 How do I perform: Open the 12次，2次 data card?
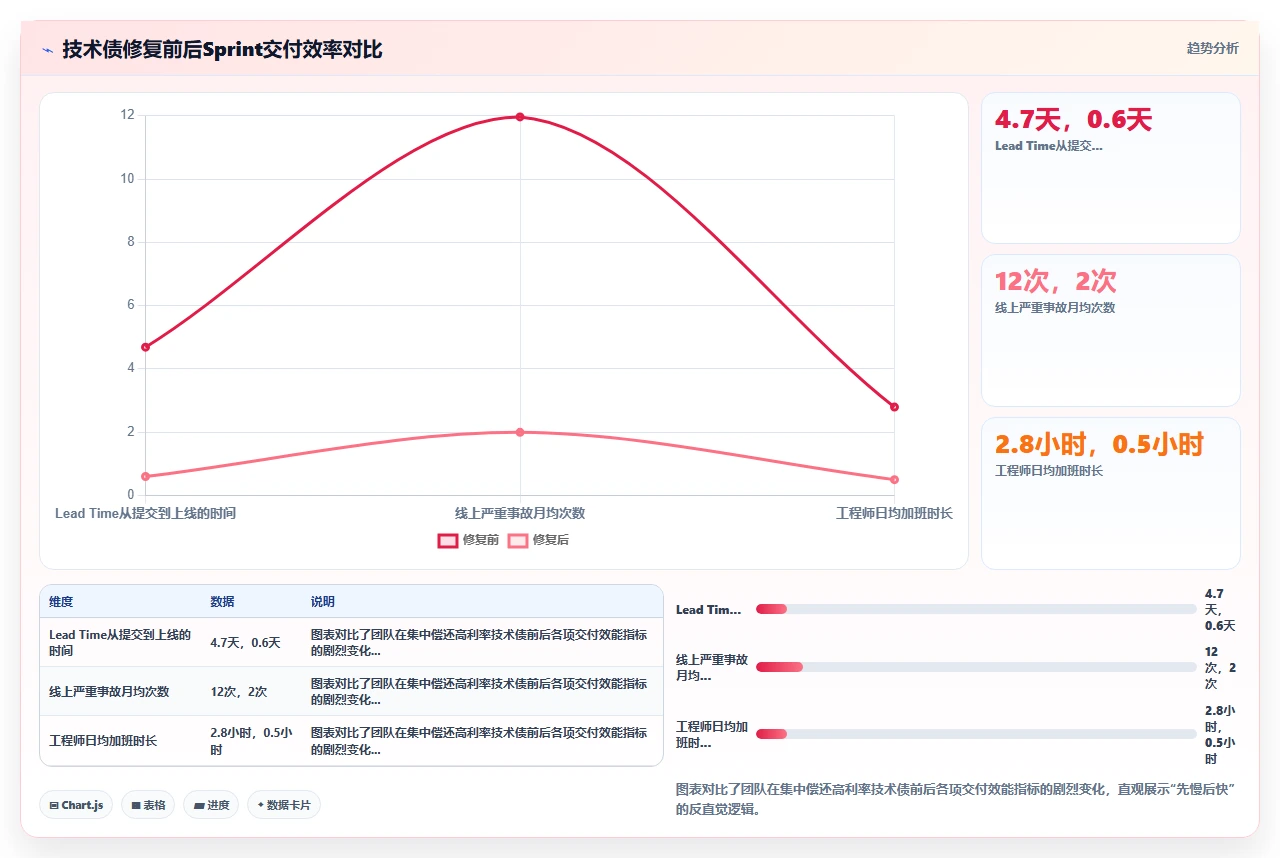click(1110, 330)
